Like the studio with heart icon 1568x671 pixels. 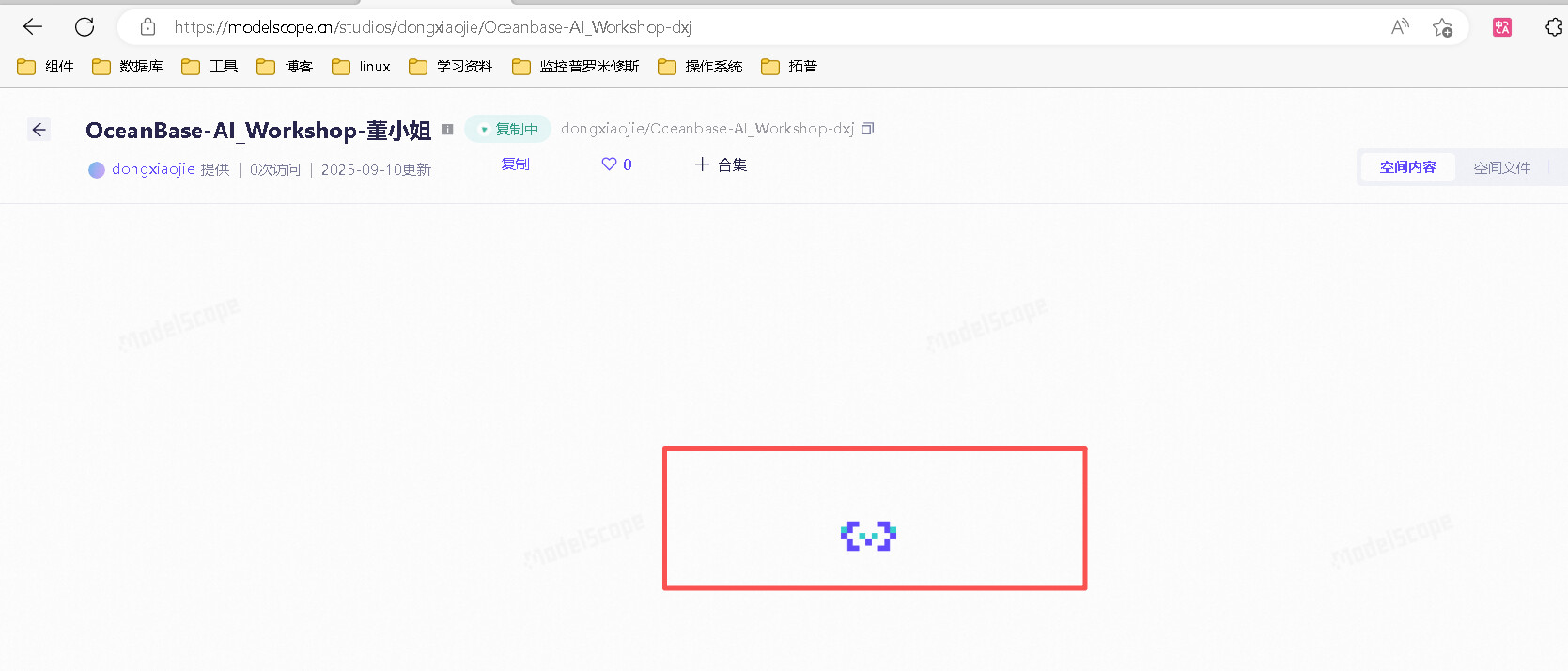coord(609,164)
